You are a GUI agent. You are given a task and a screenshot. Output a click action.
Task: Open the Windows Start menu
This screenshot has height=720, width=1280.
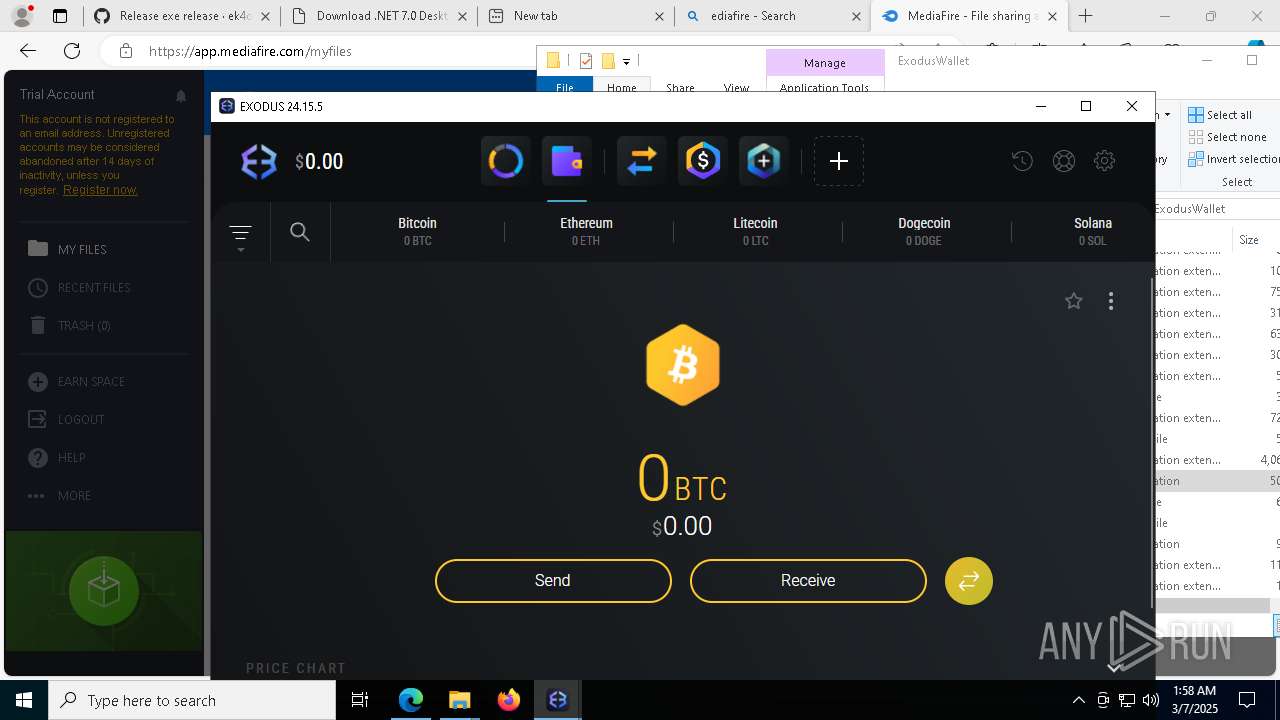click(24, 700)
